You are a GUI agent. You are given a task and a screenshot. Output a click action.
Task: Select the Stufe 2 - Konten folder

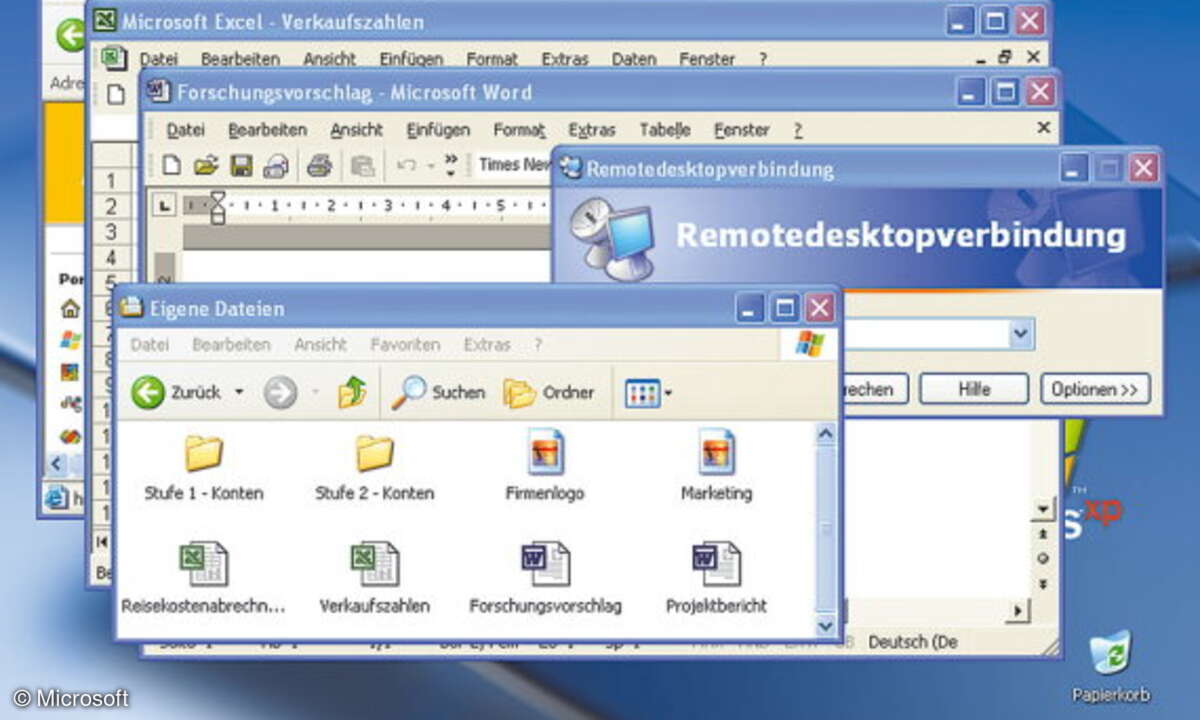375,469
